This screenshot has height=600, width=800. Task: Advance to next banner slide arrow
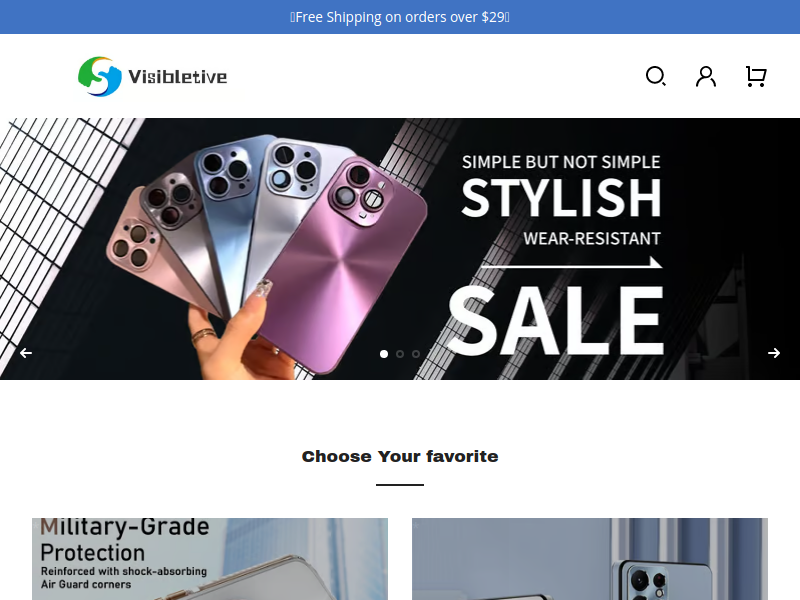click(x=774, y=353)
